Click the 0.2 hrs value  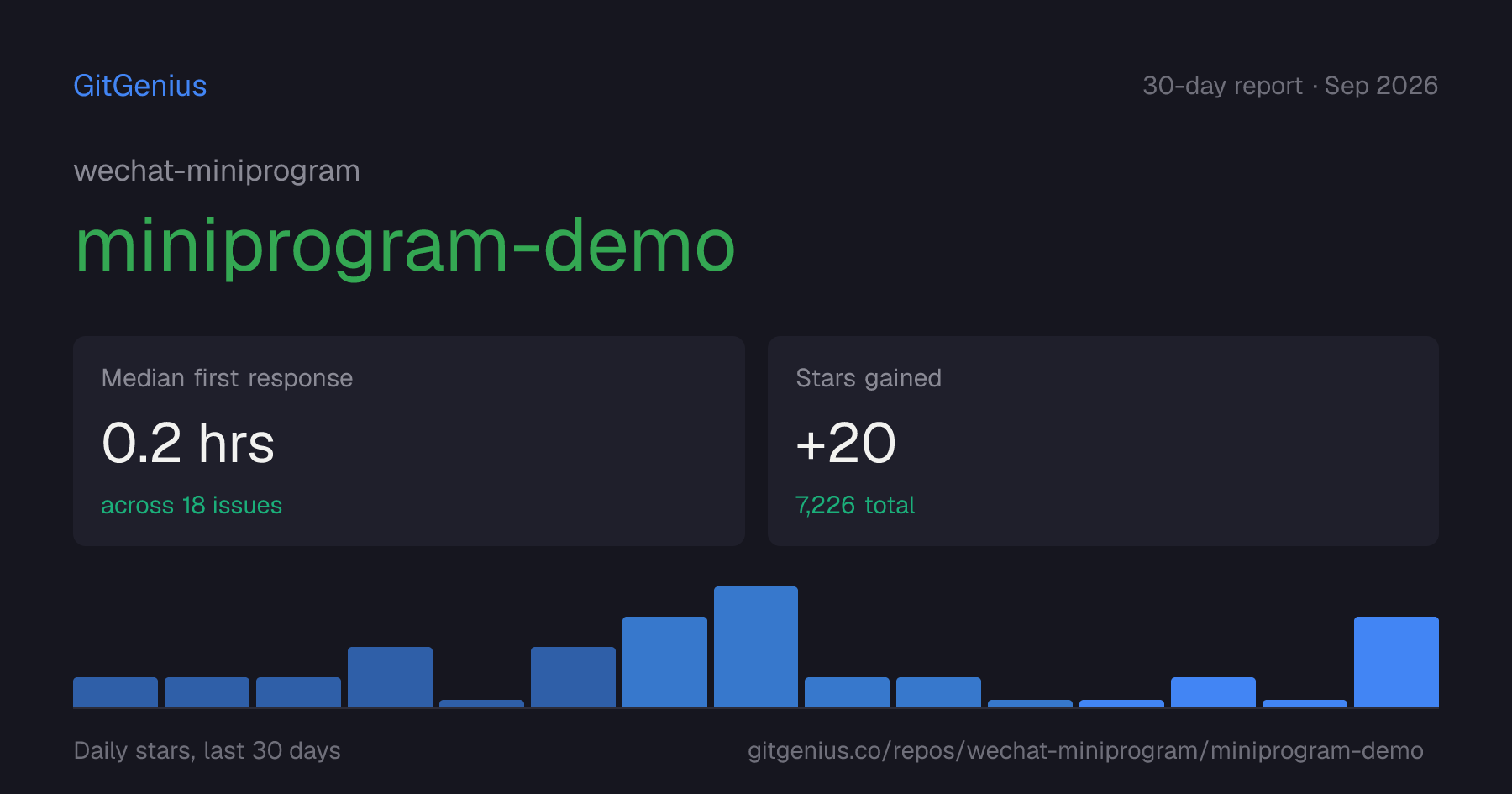click(x=188, y=443)
